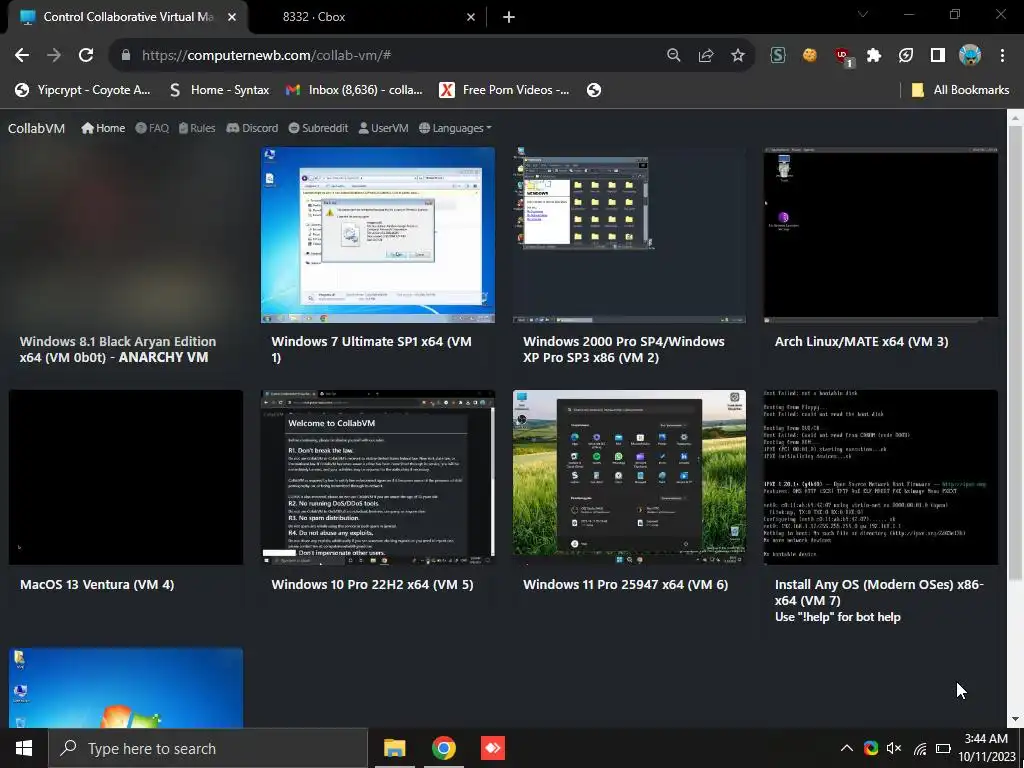1024x768 pixels.
Task: Open the red AnyDesk taskbar icon
Action: 492,748
